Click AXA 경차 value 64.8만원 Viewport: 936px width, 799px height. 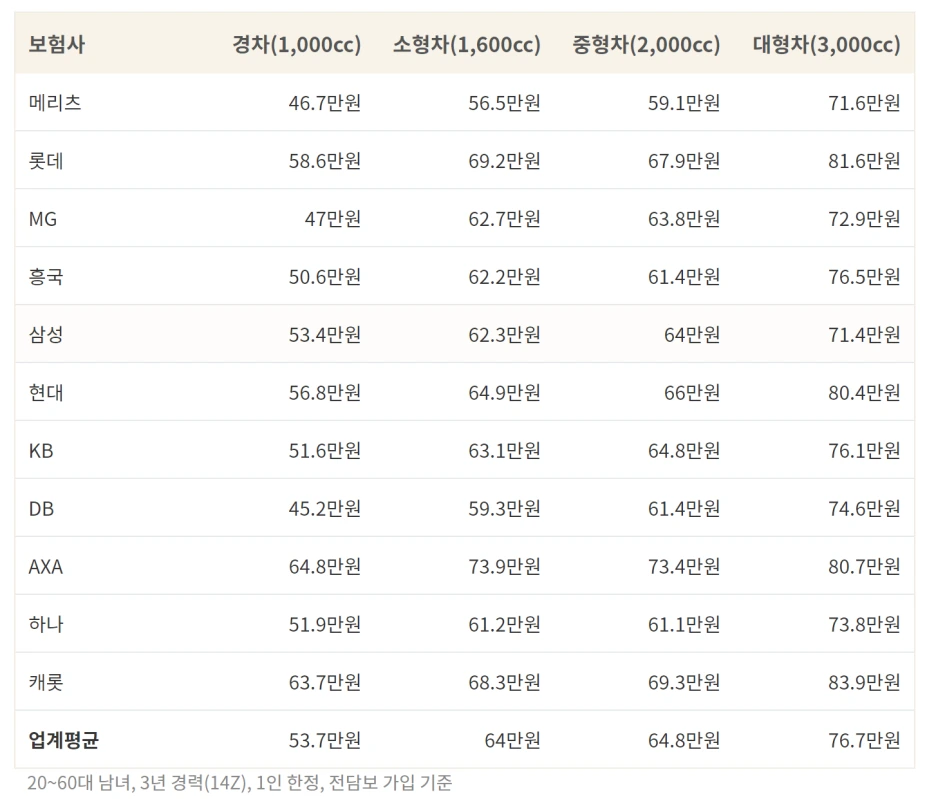click(x=325, y=566)
